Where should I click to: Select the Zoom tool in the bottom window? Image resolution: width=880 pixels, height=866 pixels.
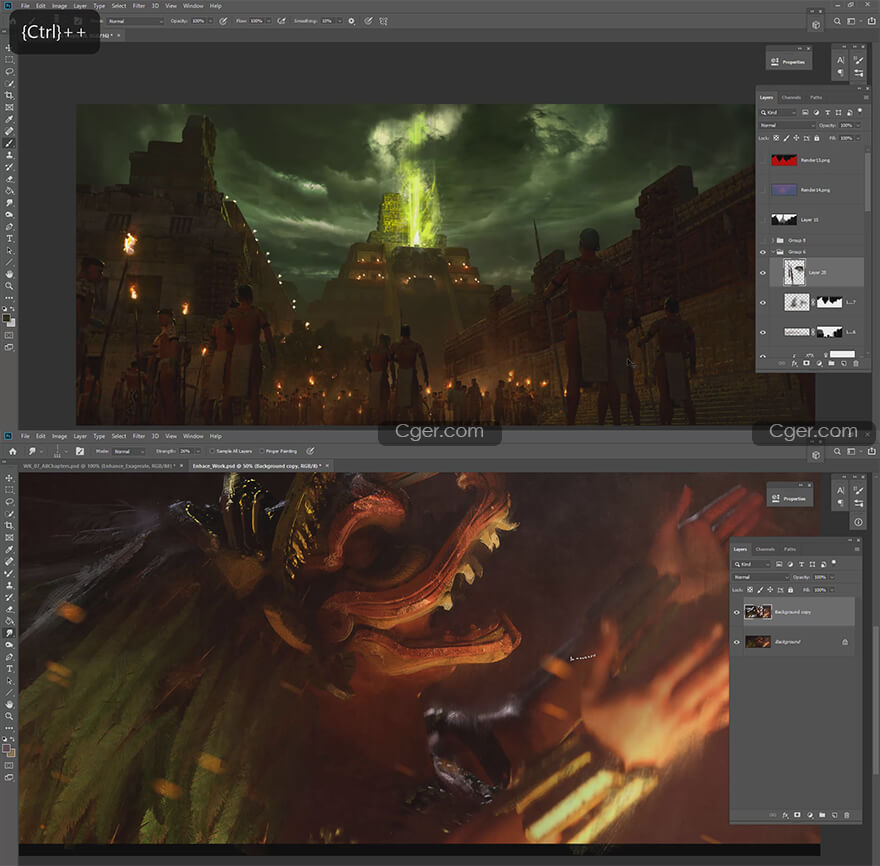click(10, 716)
